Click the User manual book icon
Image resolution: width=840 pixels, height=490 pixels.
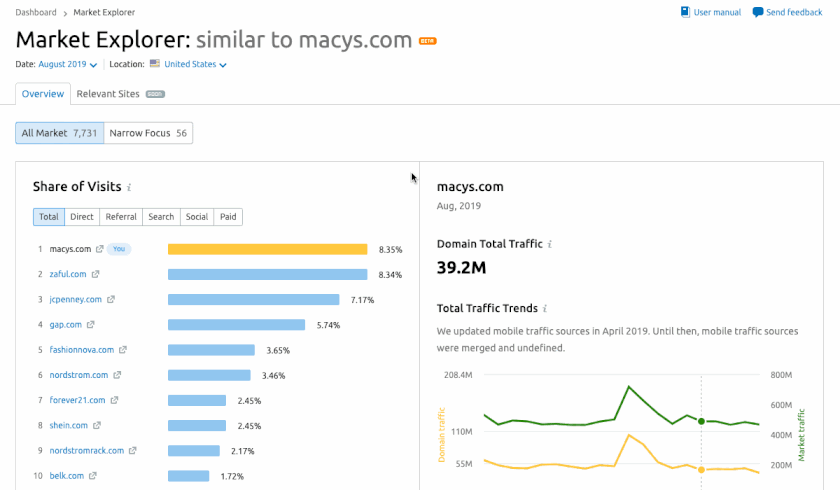(685, 12)
